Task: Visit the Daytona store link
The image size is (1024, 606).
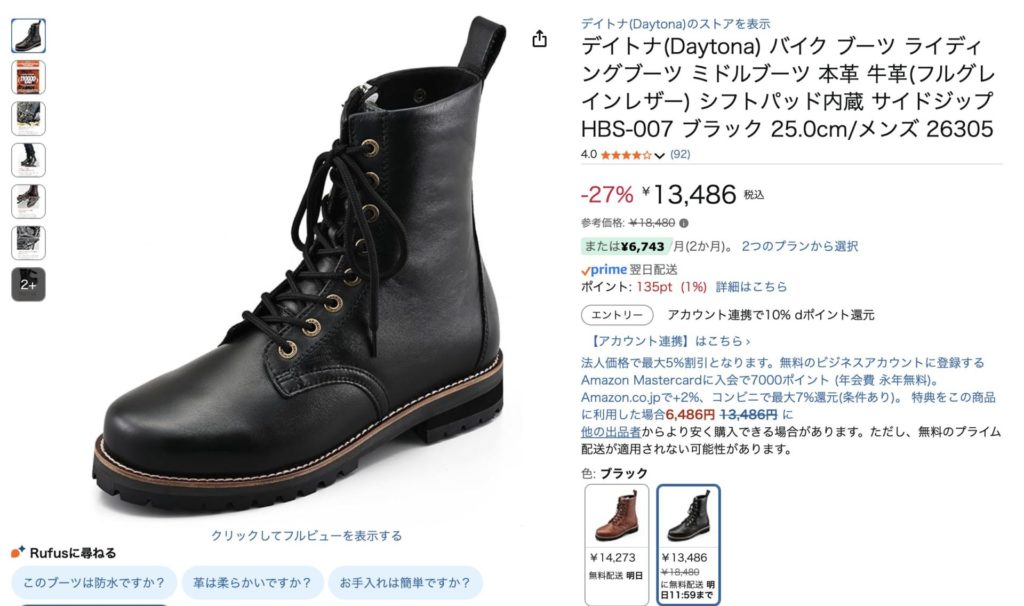Action: tap(675, 24)
